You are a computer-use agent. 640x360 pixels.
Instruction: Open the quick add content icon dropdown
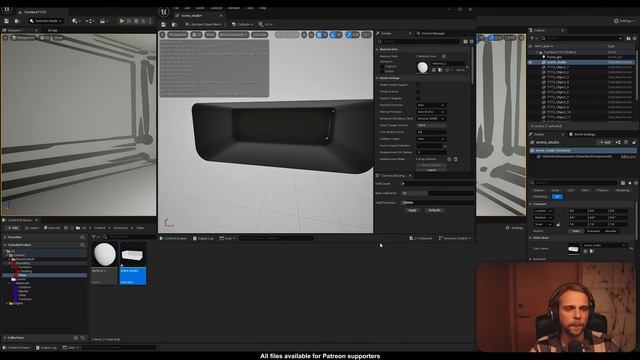(x=76, y=21)
